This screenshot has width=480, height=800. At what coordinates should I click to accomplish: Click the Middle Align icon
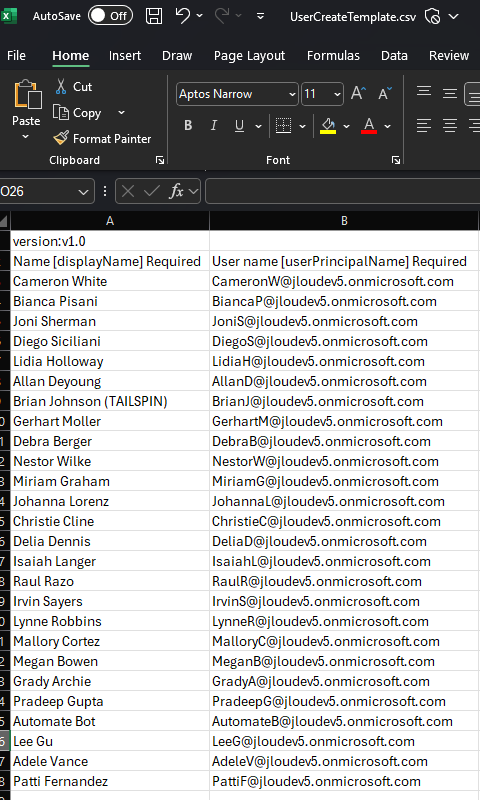[x=449, y=93]
